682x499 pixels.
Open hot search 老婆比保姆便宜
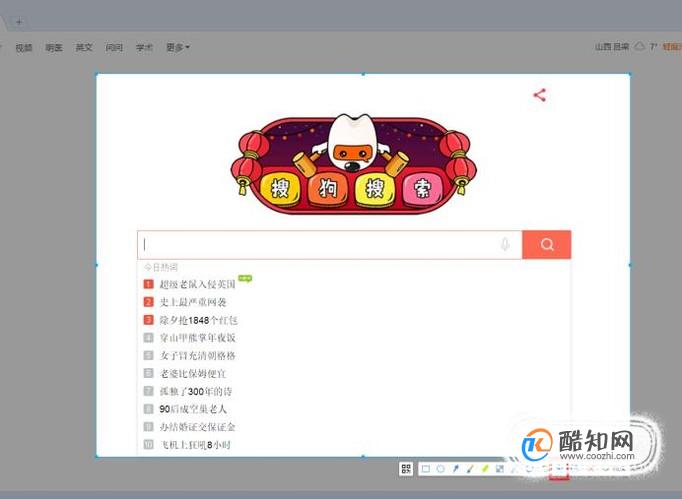tap(193, 373)
